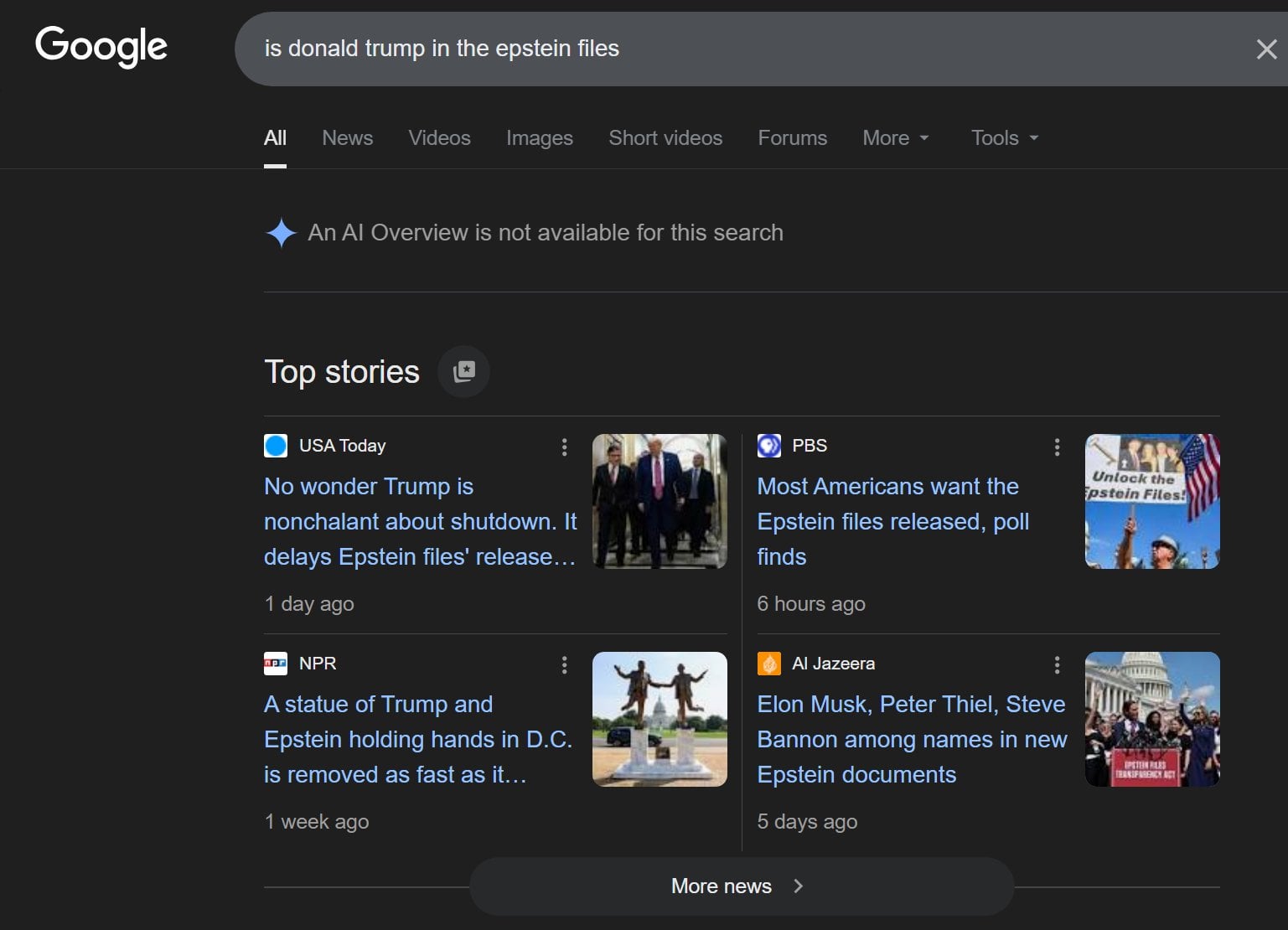The height and width of the screenshot is (930, 1288).
Task: Open options menu for NPR story
Action: tap(564, 665)
